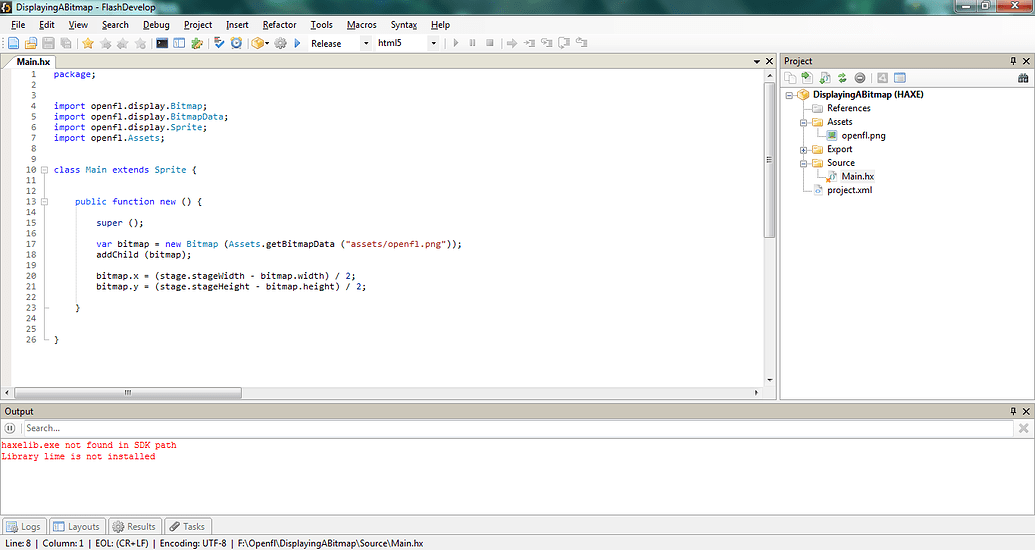Click the debugger Pause icon

473,43
